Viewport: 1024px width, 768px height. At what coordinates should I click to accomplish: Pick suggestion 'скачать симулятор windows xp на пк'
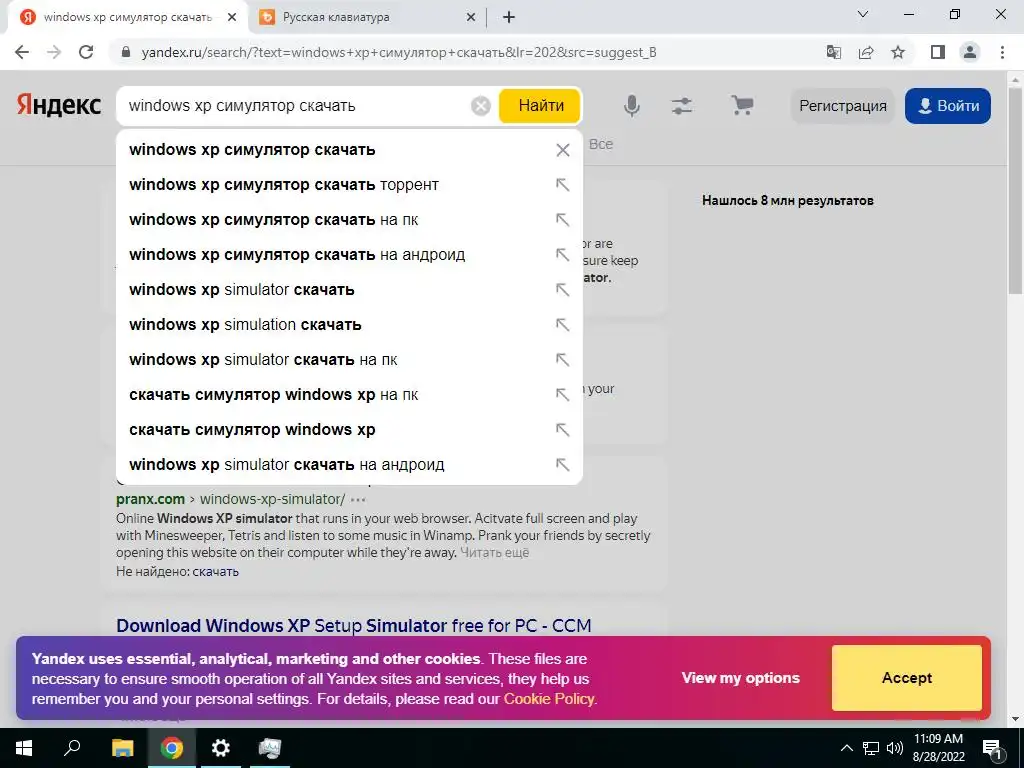349,394
